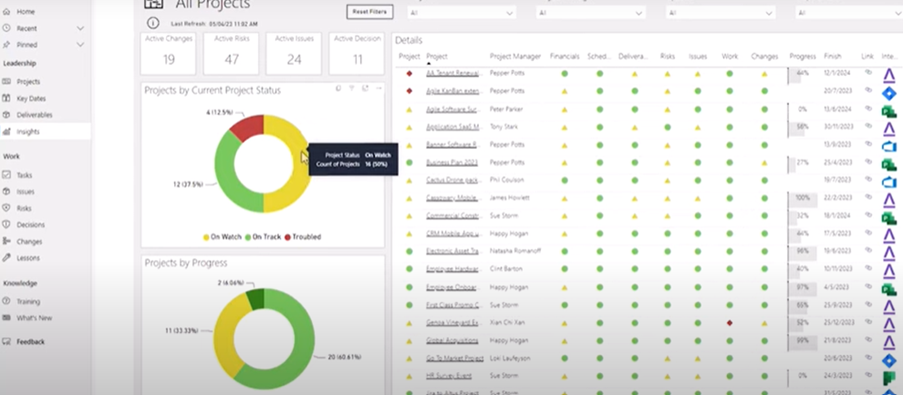Sort by the Changes column header
This screenshot has width=903, height=395.
click(764, 56)
